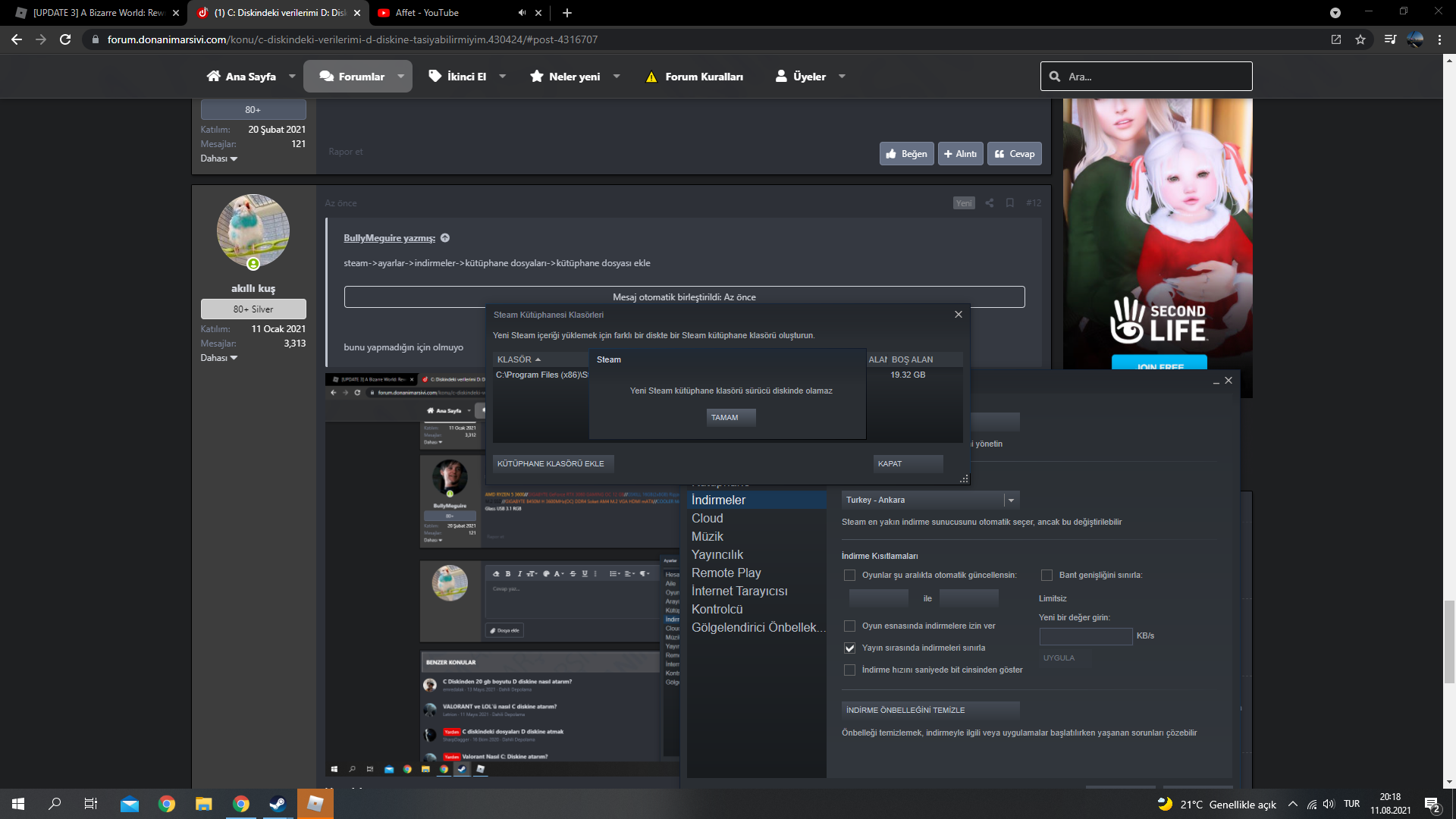
Task: Click the akıllı kuş avatar picture
Action: (x=253, y=231)
